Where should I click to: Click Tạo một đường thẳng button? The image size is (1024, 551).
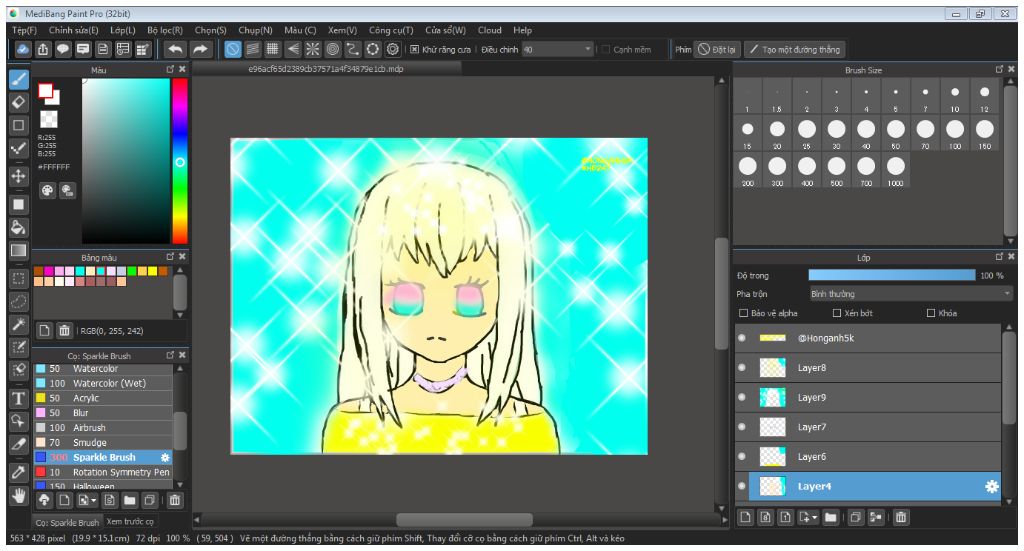click(x=794, y=49)
